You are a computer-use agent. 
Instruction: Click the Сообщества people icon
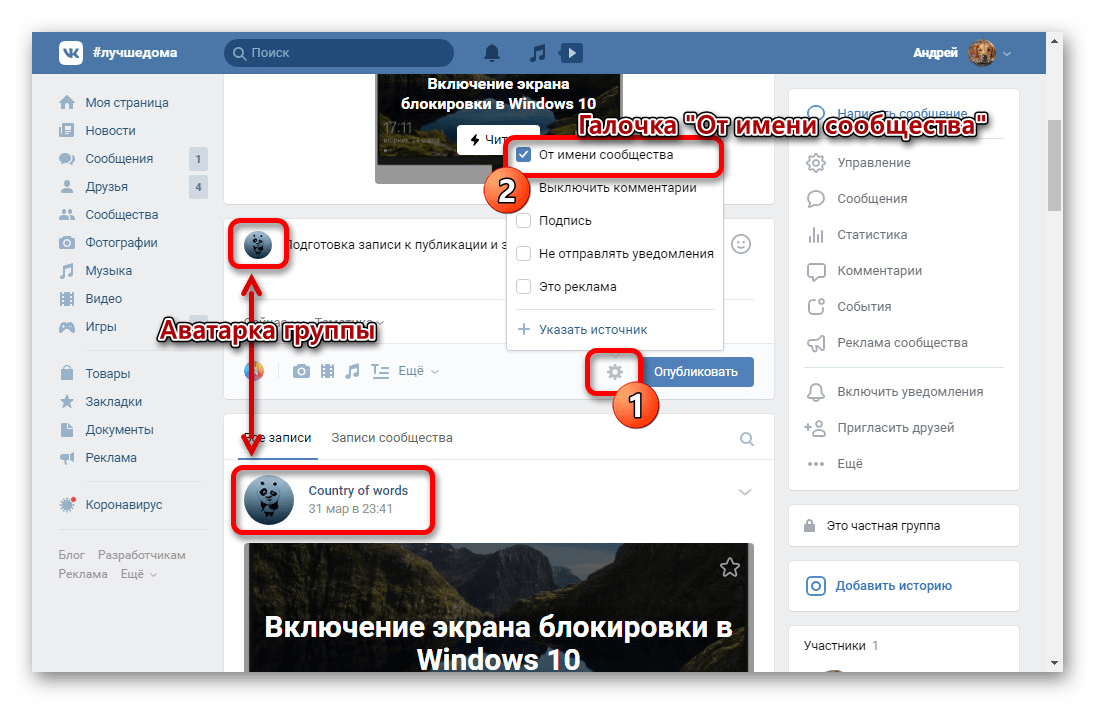67,214
